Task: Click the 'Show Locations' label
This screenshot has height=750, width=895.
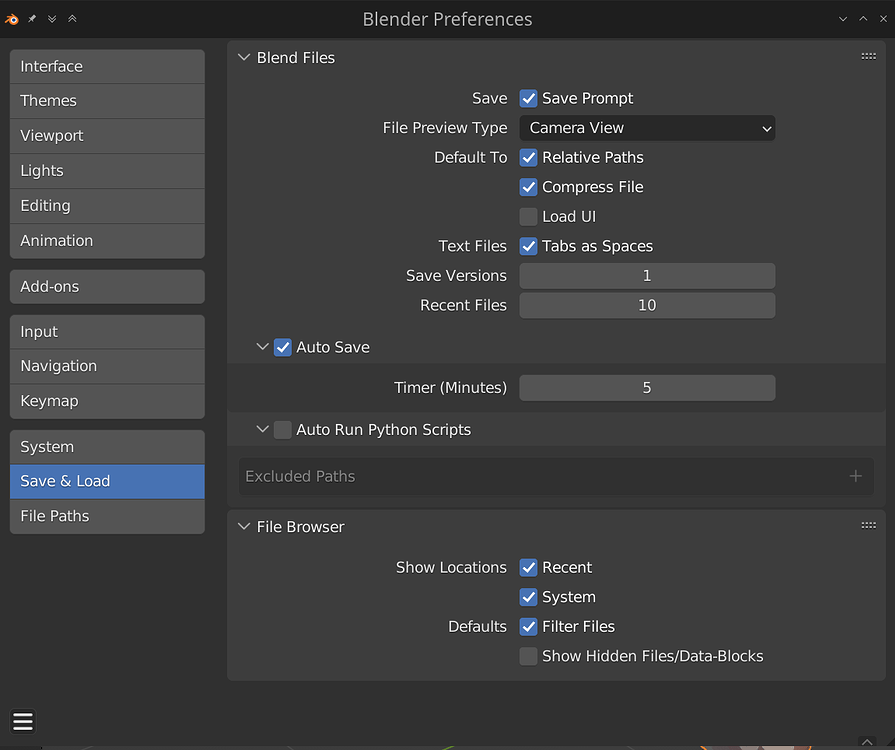Action: 451,567
